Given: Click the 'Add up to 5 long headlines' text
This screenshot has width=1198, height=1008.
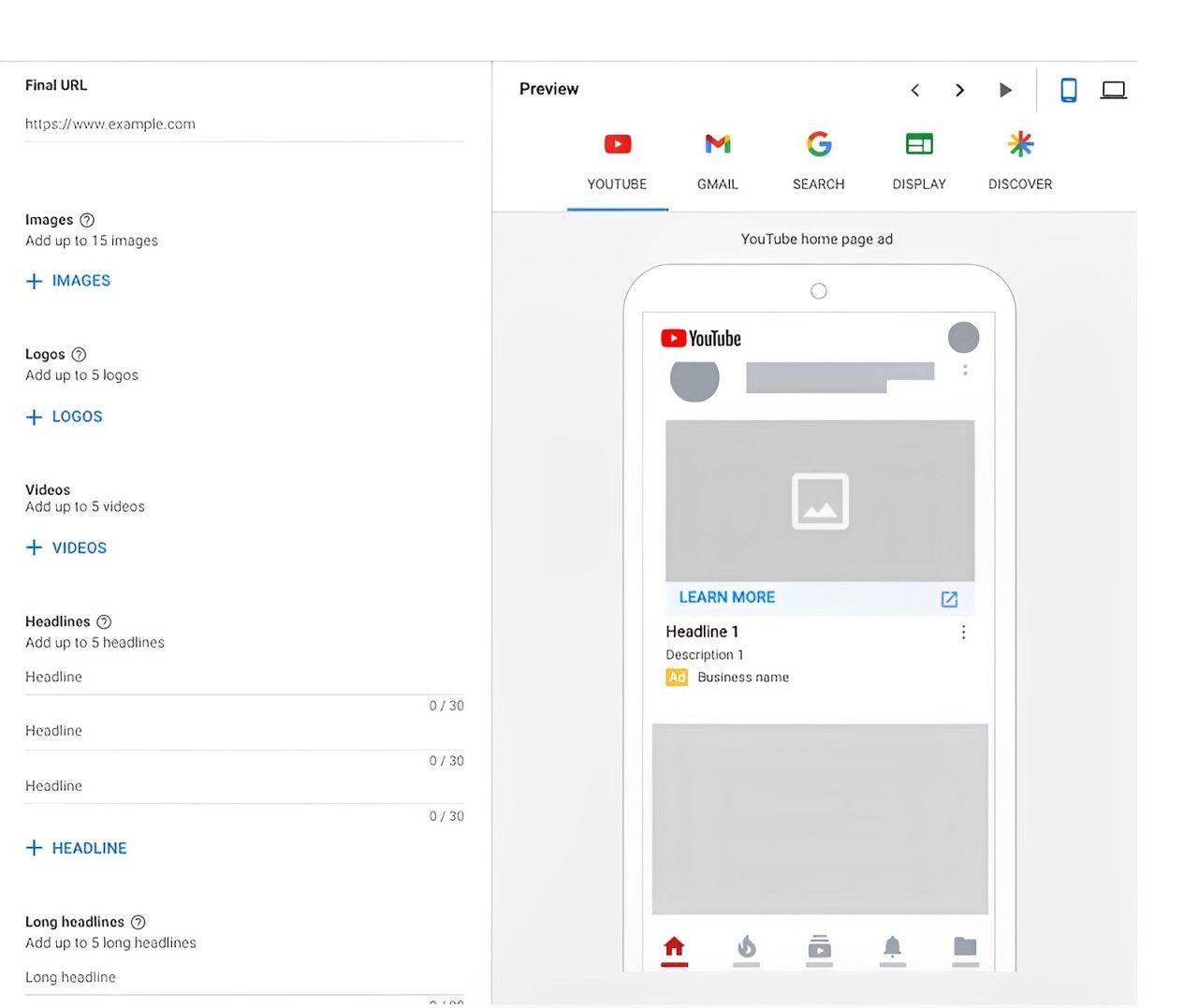Looking at the screenshot, I should click(110, 943).
